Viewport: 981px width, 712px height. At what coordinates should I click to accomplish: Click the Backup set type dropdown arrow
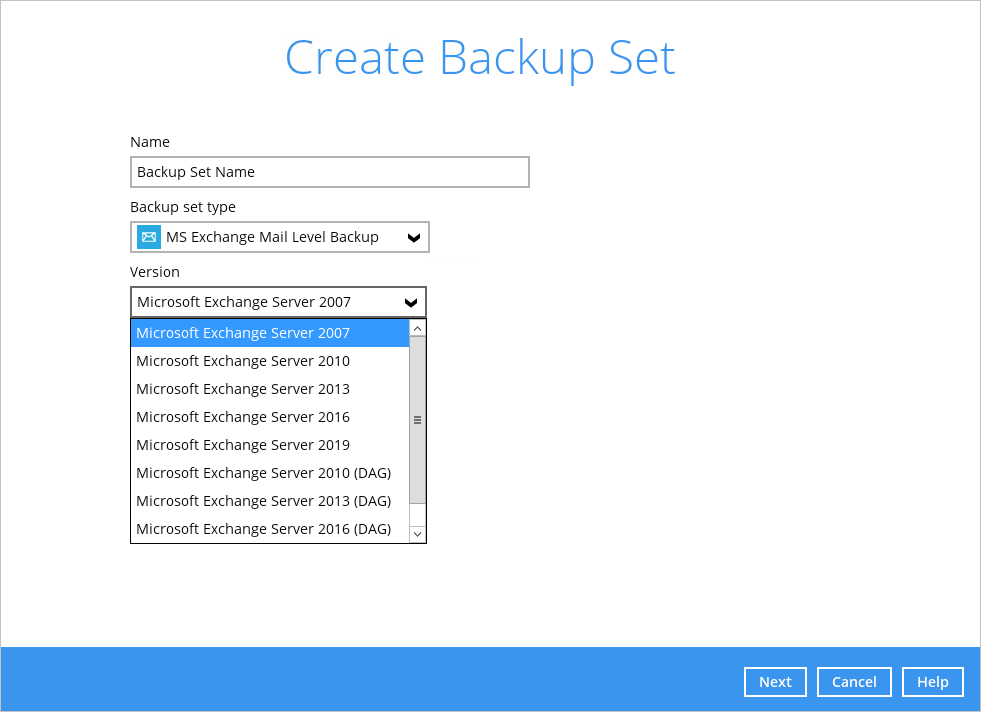414,238
